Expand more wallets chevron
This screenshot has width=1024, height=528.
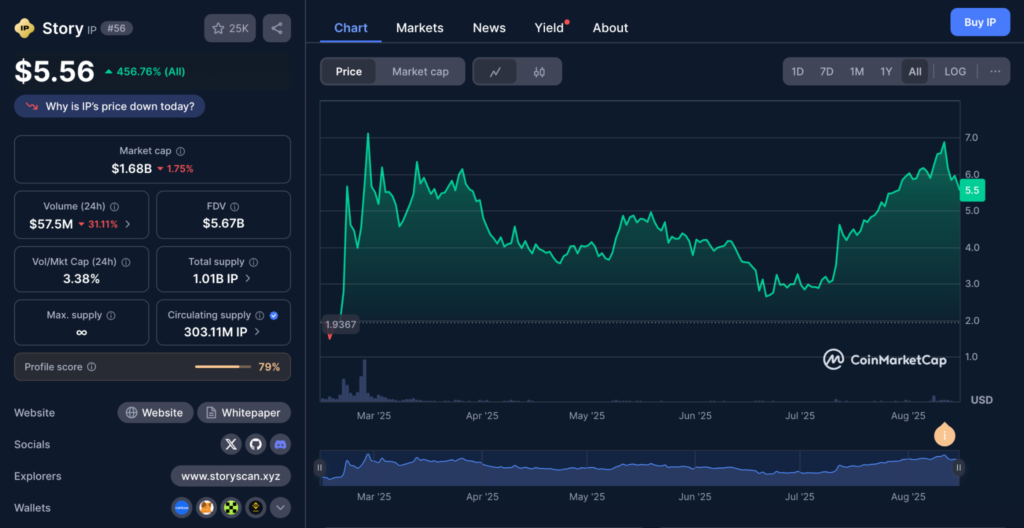coord(280,508)
